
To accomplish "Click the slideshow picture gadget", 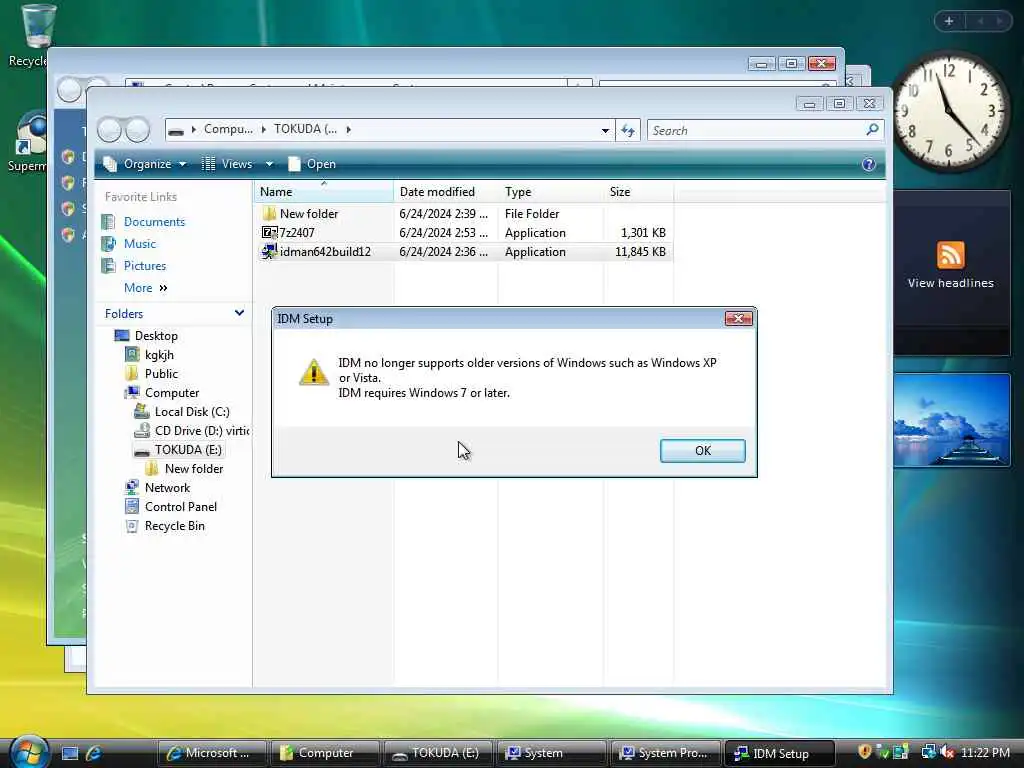I will tap(952, 420).
